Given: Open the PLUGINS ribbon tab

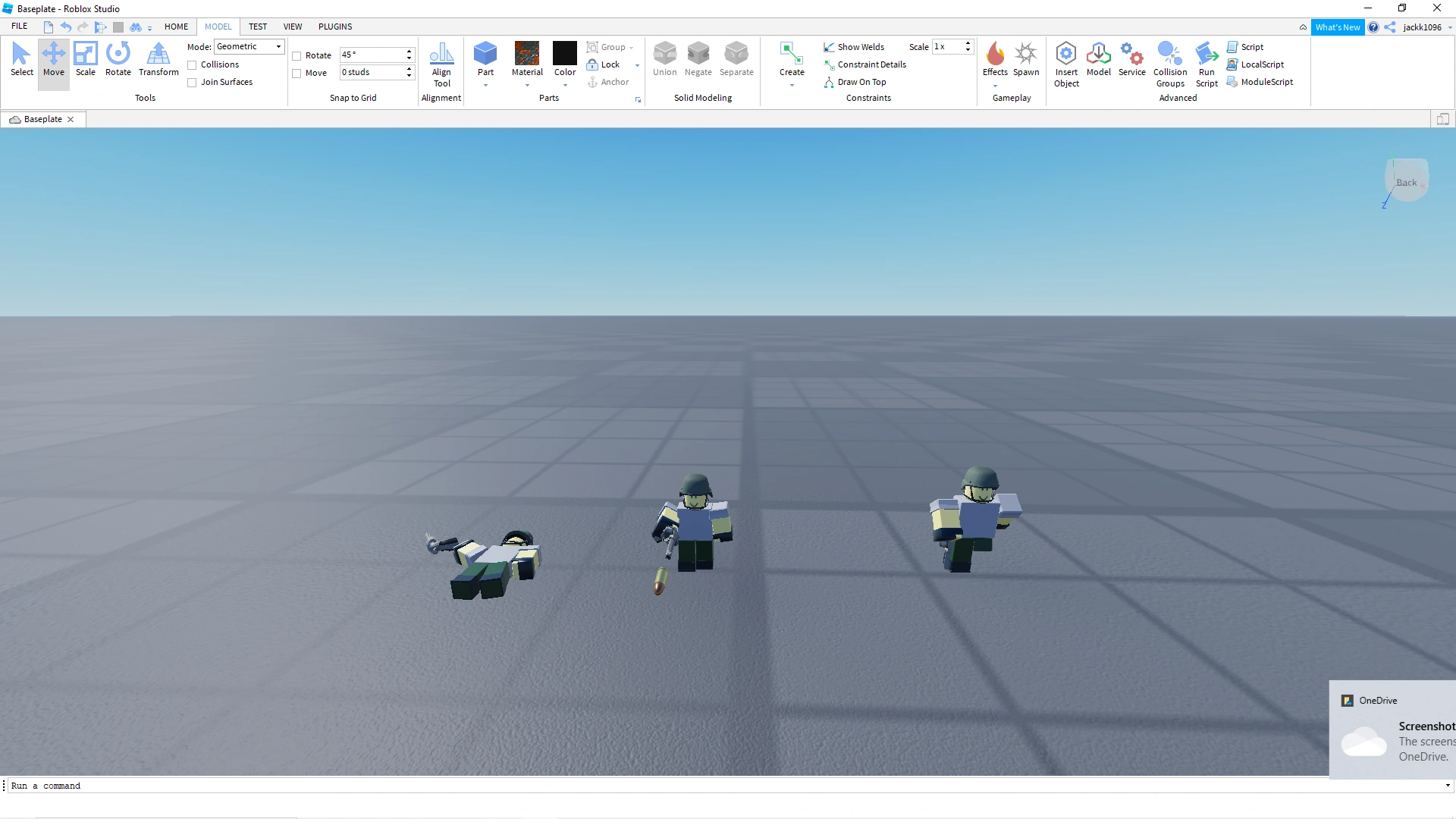Looking at the screenshot, I should 335,27.
